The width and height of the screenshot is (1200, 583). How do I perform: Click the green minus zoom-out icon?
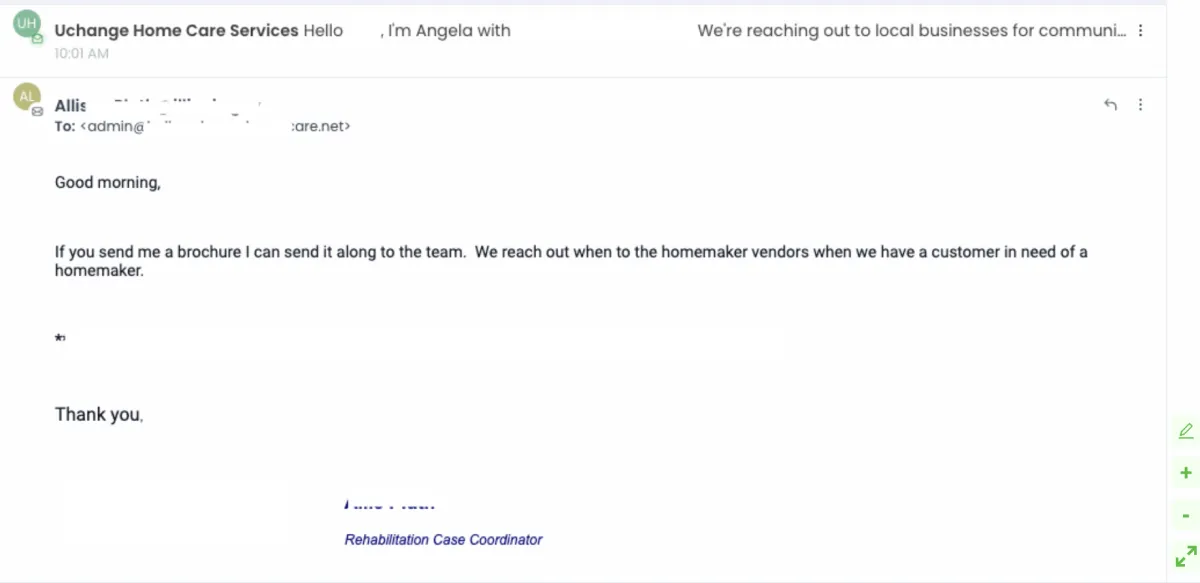(1186, 516)
